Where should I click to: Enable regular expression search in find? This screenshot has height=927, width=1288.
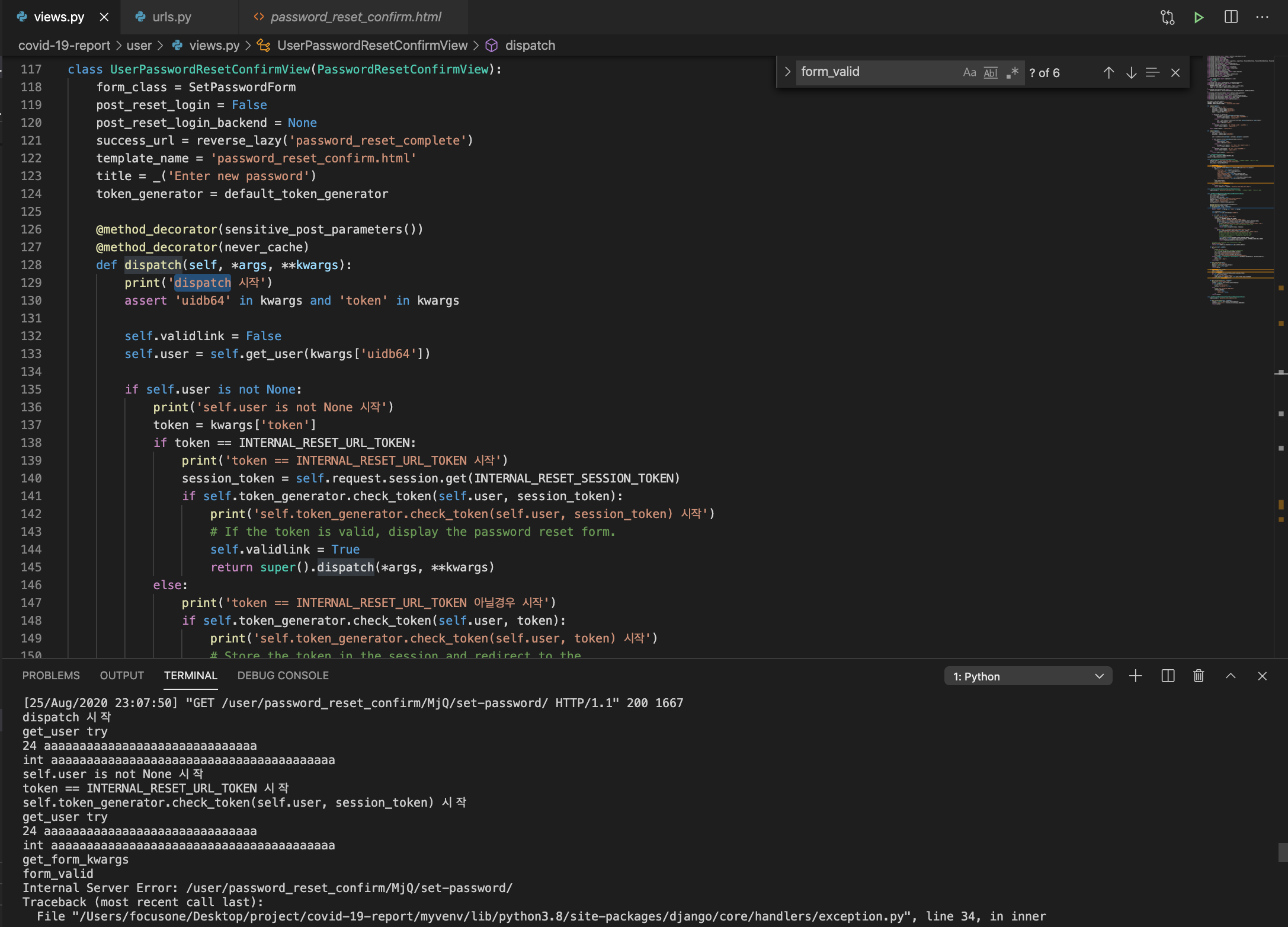click(x=1013, y=72)
